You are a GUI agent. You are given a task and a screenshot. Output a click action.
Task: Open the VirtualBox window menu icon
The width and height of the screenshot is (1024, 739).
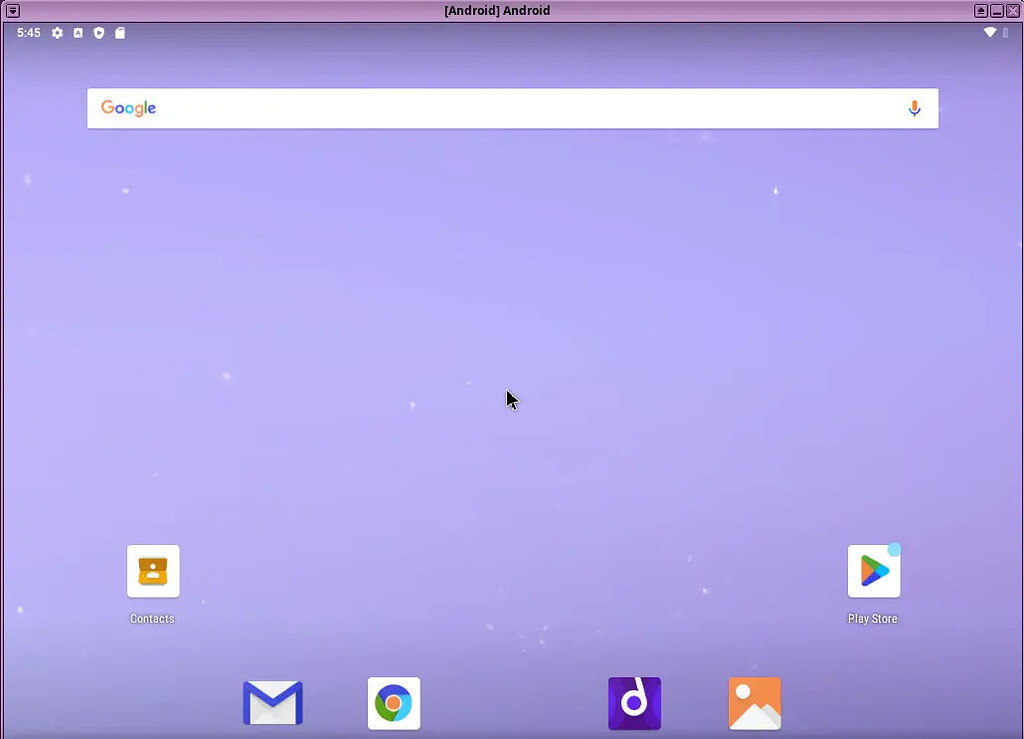click(x=13, y=10)
